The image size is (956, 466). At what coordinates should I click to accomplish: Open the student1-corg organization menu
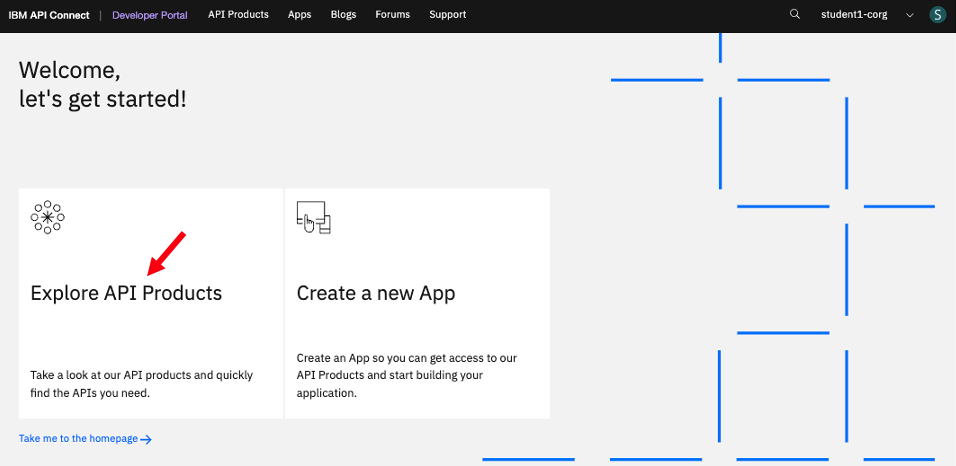[x=853, y=15]
